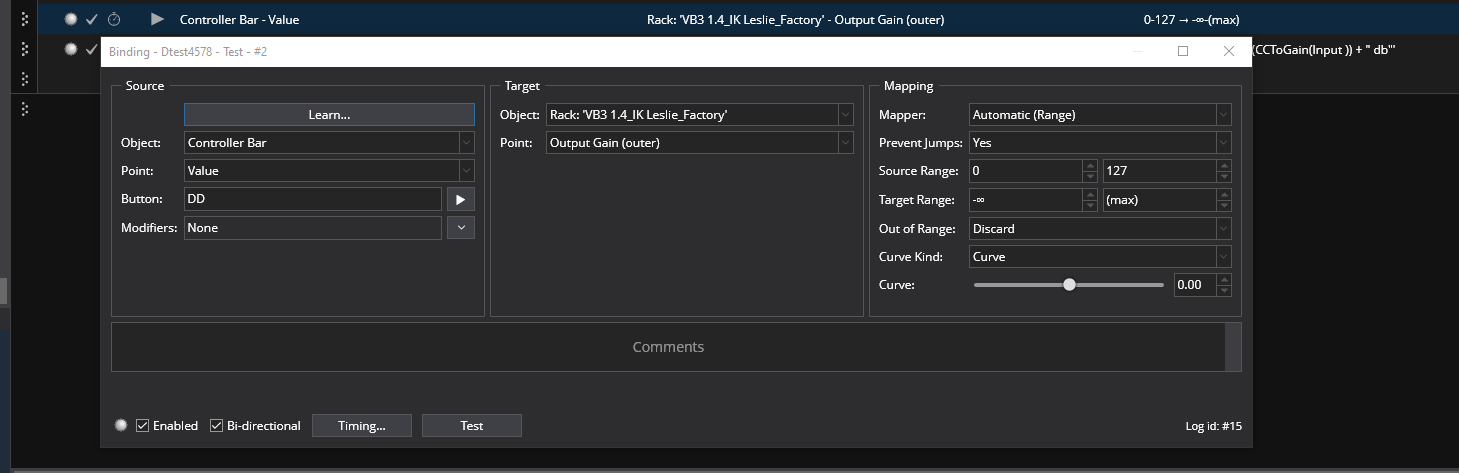Grab the drag handle of the first binding row

(x=25, y=19)
